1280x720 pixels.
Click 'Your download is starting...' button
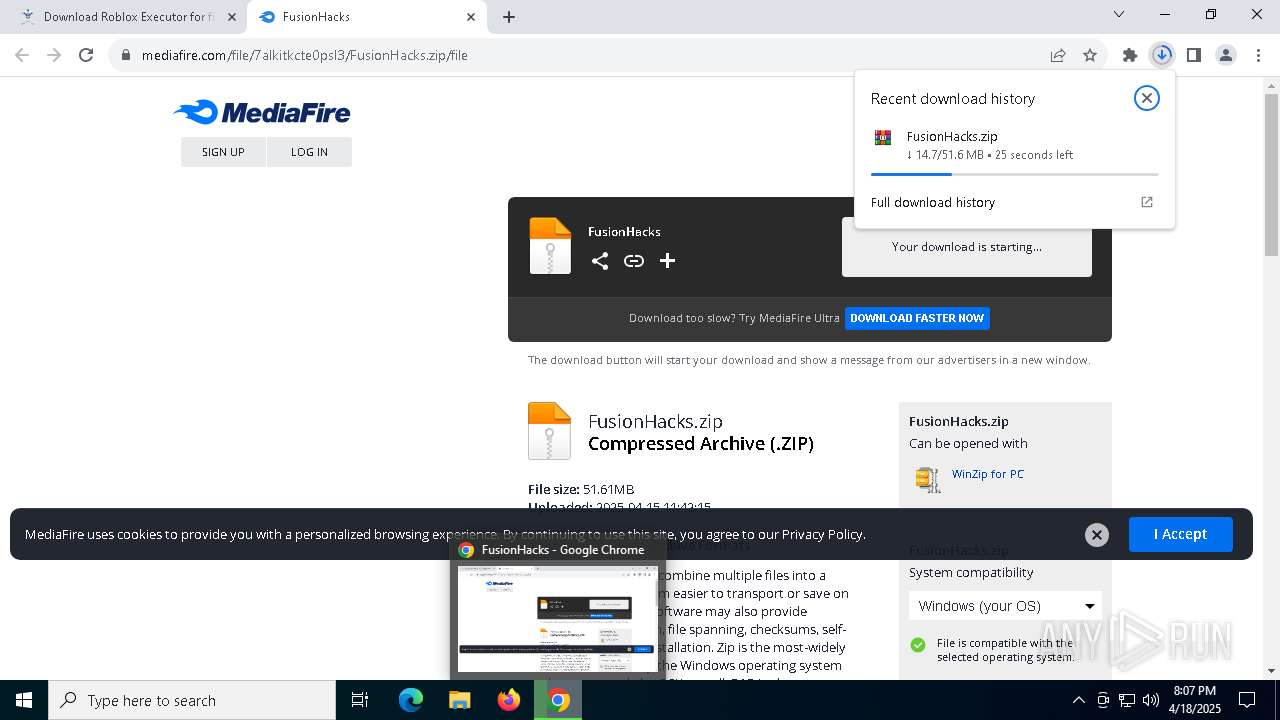967,247
